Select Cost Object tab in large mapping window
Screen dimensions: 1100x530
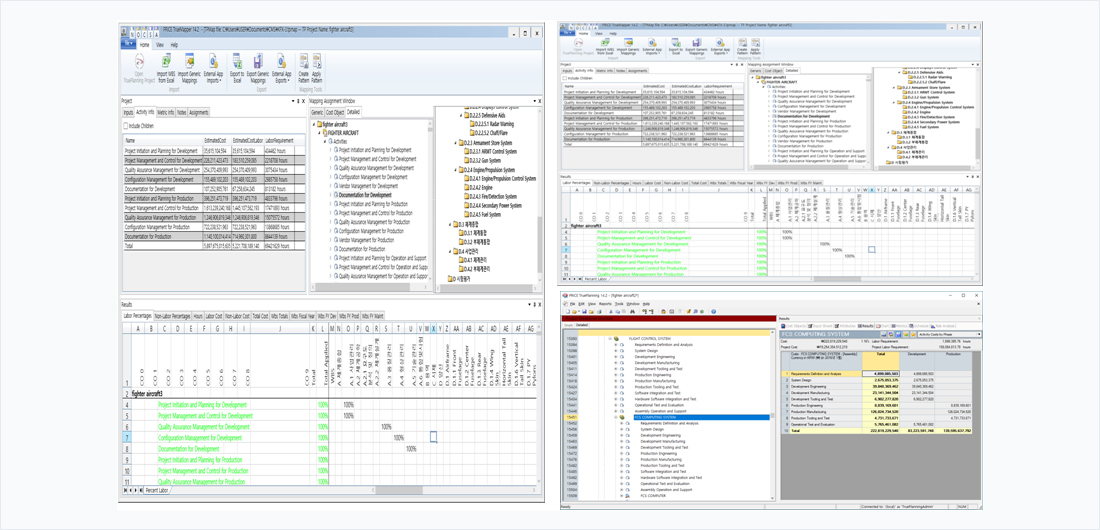335,113
